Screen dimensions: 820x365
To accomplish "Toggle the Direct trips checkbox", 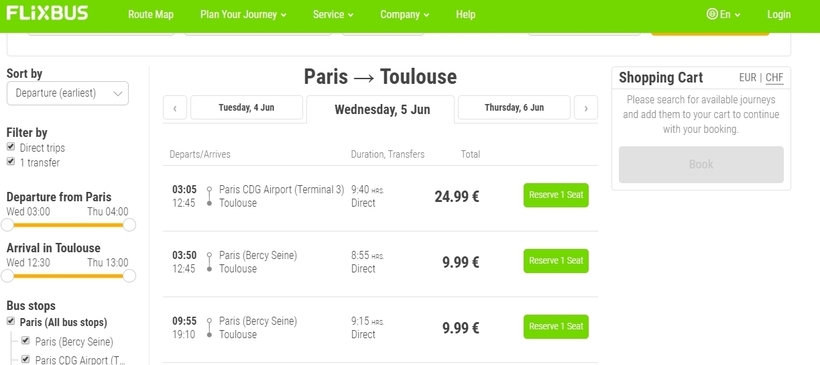I will click(10, 147).
